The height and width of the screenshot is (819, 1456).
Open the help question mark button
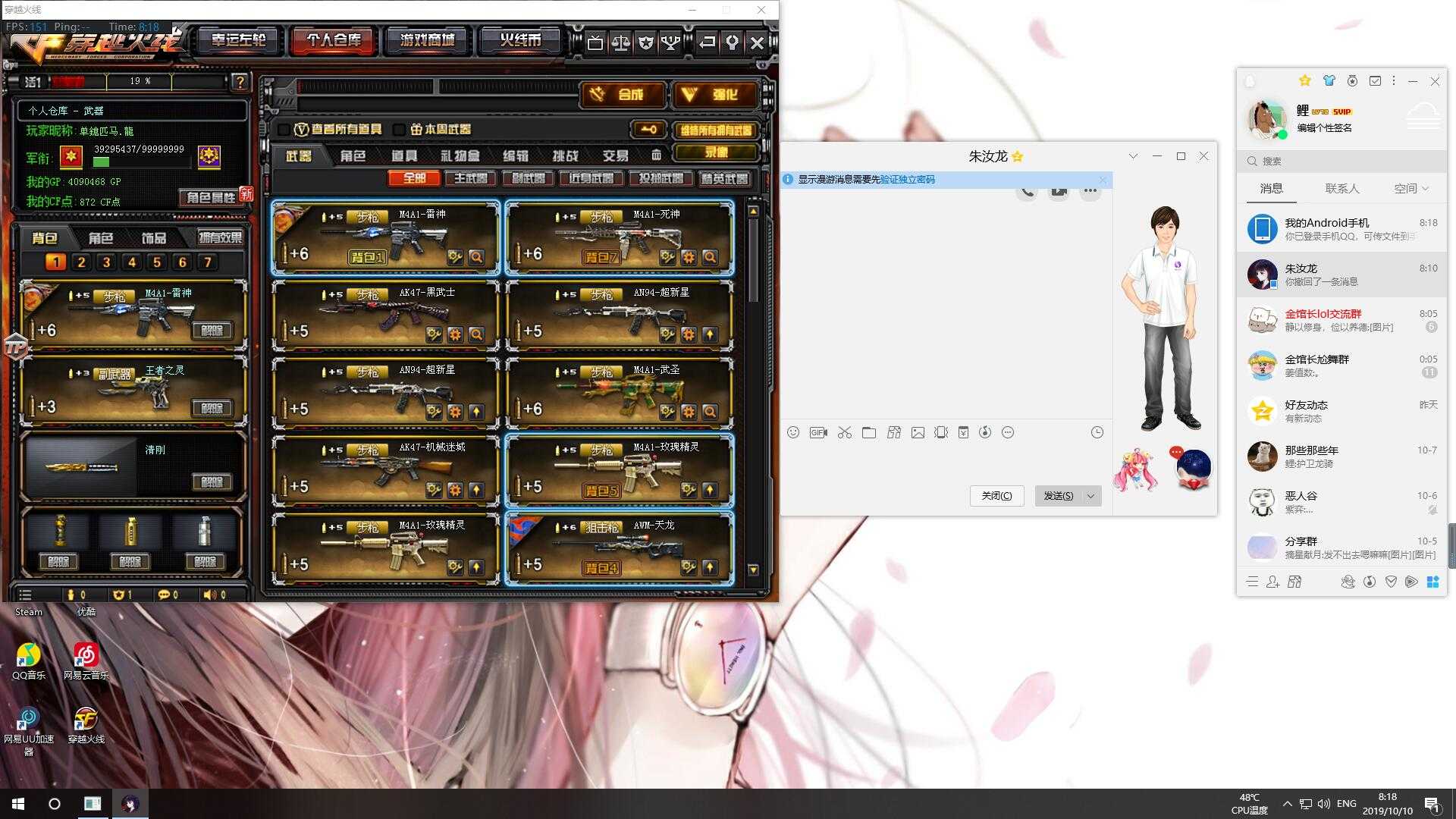coord(240,82)
